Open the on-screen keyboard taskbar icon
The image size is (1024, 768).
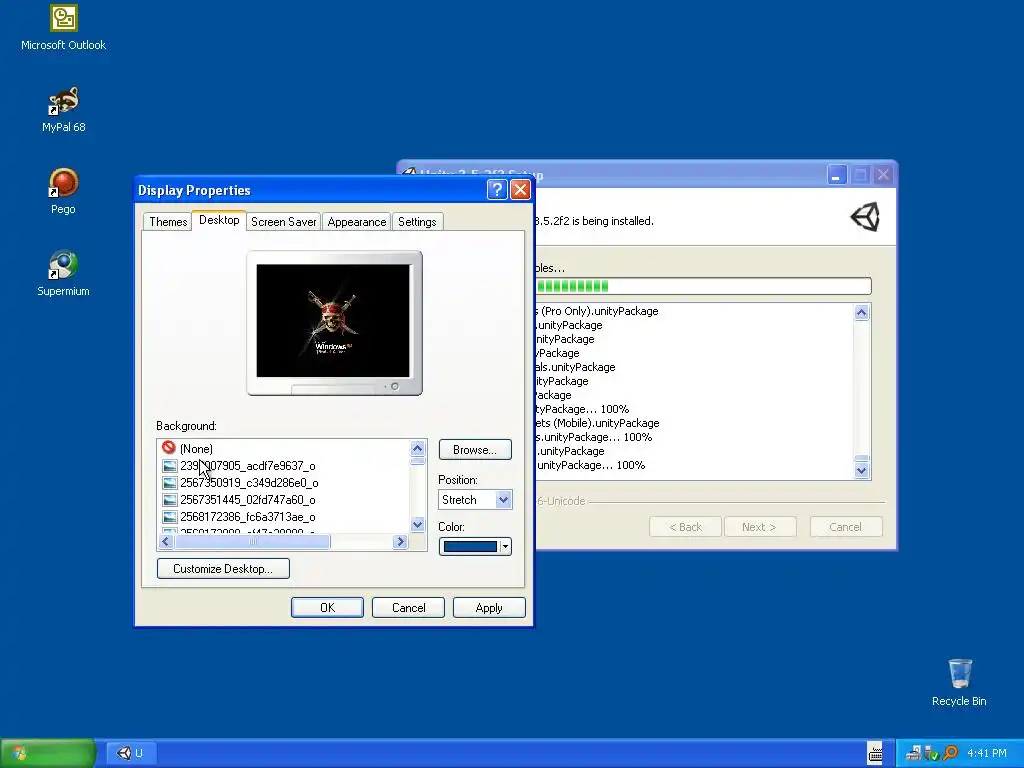(x=875, y=753)
